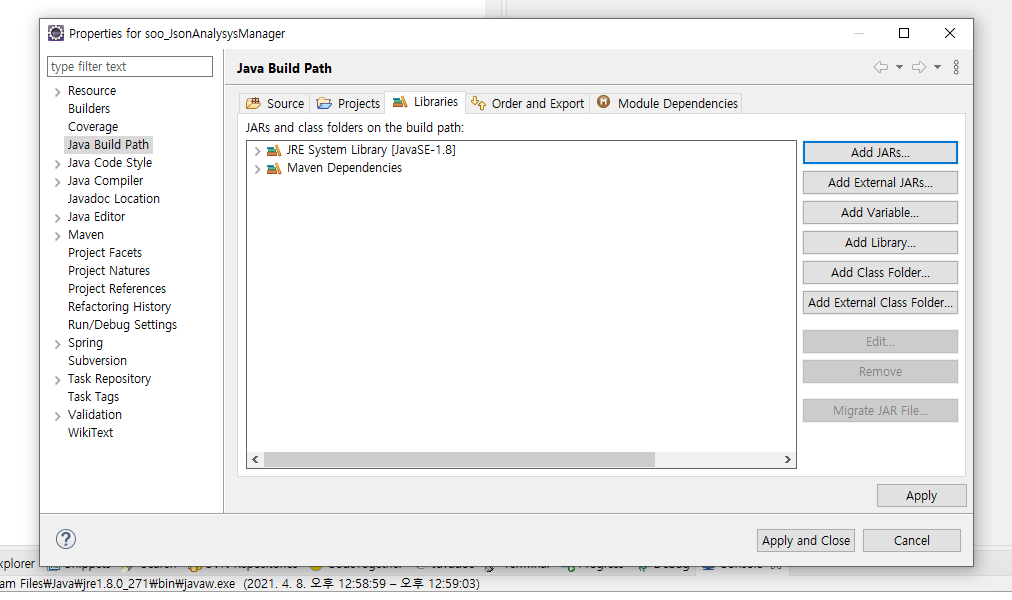The image size is (1012, 600).
Task: Select Javadoc Location tree item
Action: tap(114, 199)
